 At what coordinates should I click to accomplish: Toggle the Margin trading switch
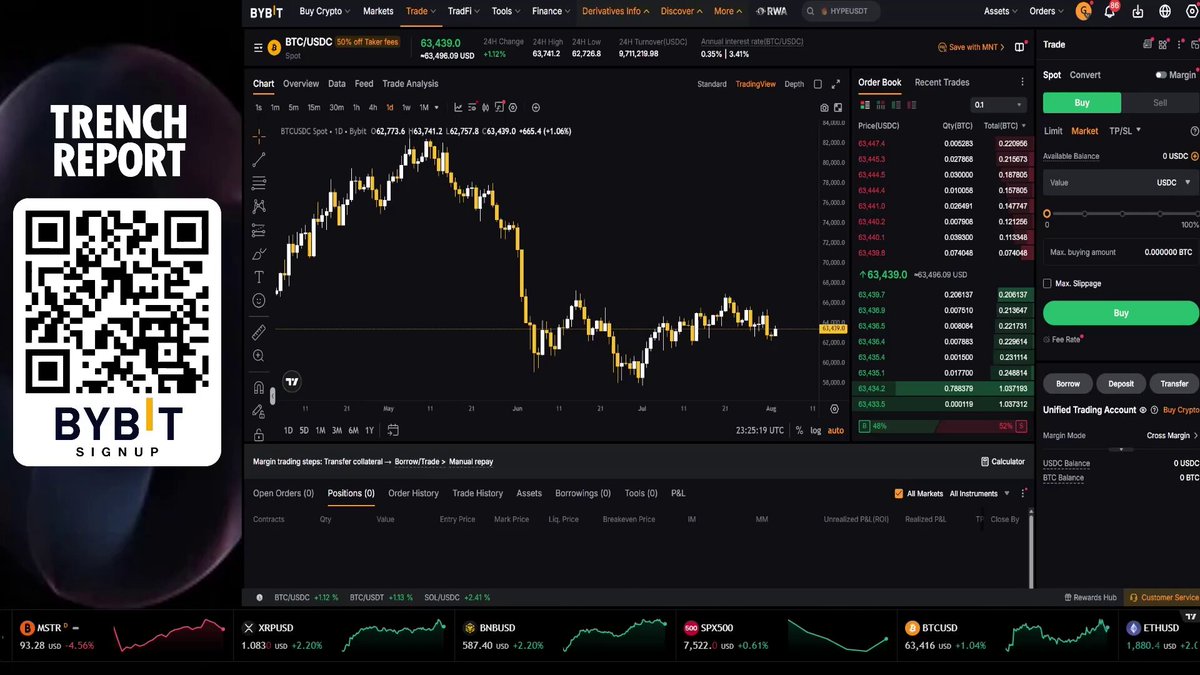[x=1160, y=75]
